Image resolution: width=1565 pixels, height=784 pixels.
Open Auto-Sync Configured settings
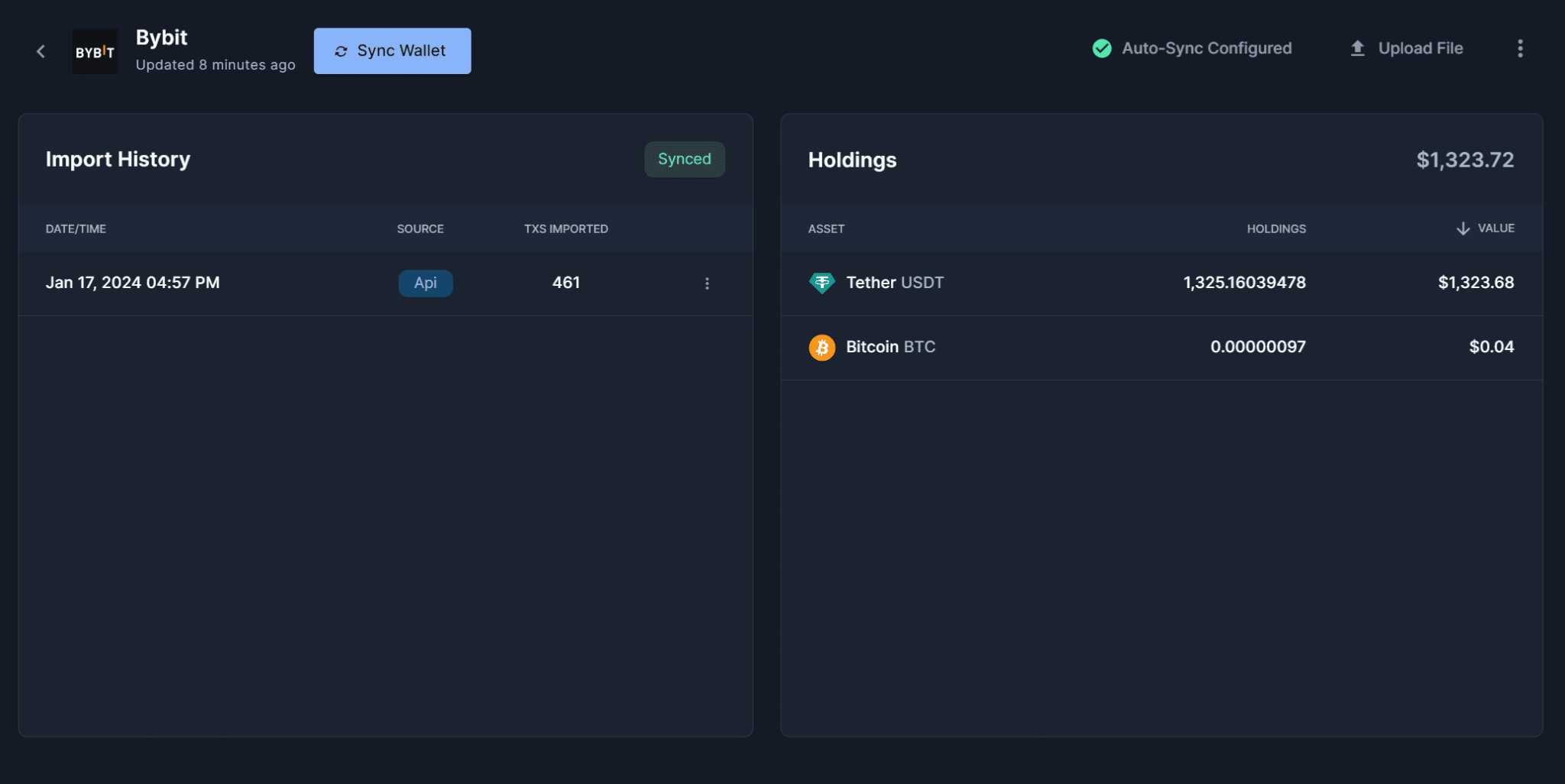coord(1192,48)
